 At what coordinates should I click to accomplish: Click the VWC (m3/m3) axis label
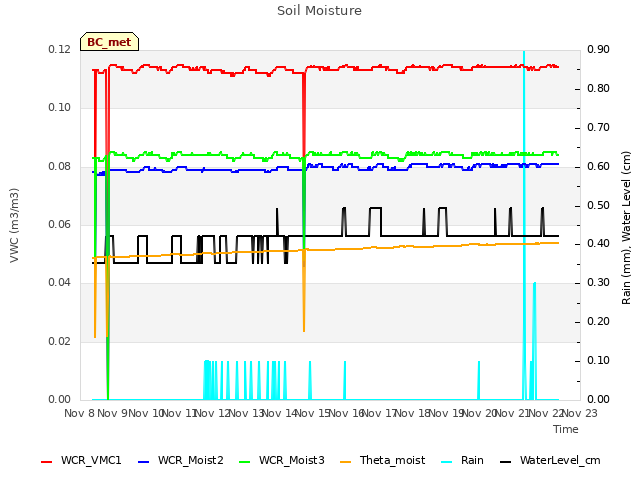coord(14,225)
